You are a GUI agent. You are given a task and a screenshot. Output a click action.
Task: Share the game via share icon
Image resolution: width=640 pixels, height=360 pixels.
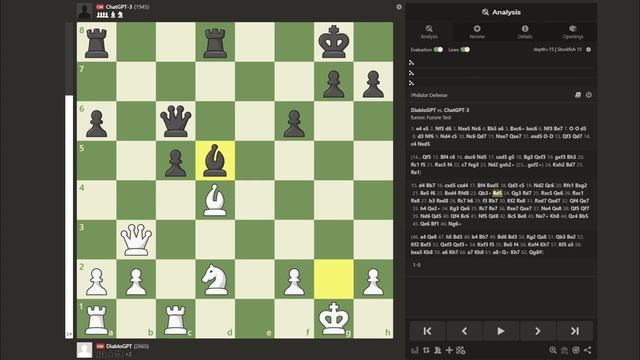[x=587, y=350]
